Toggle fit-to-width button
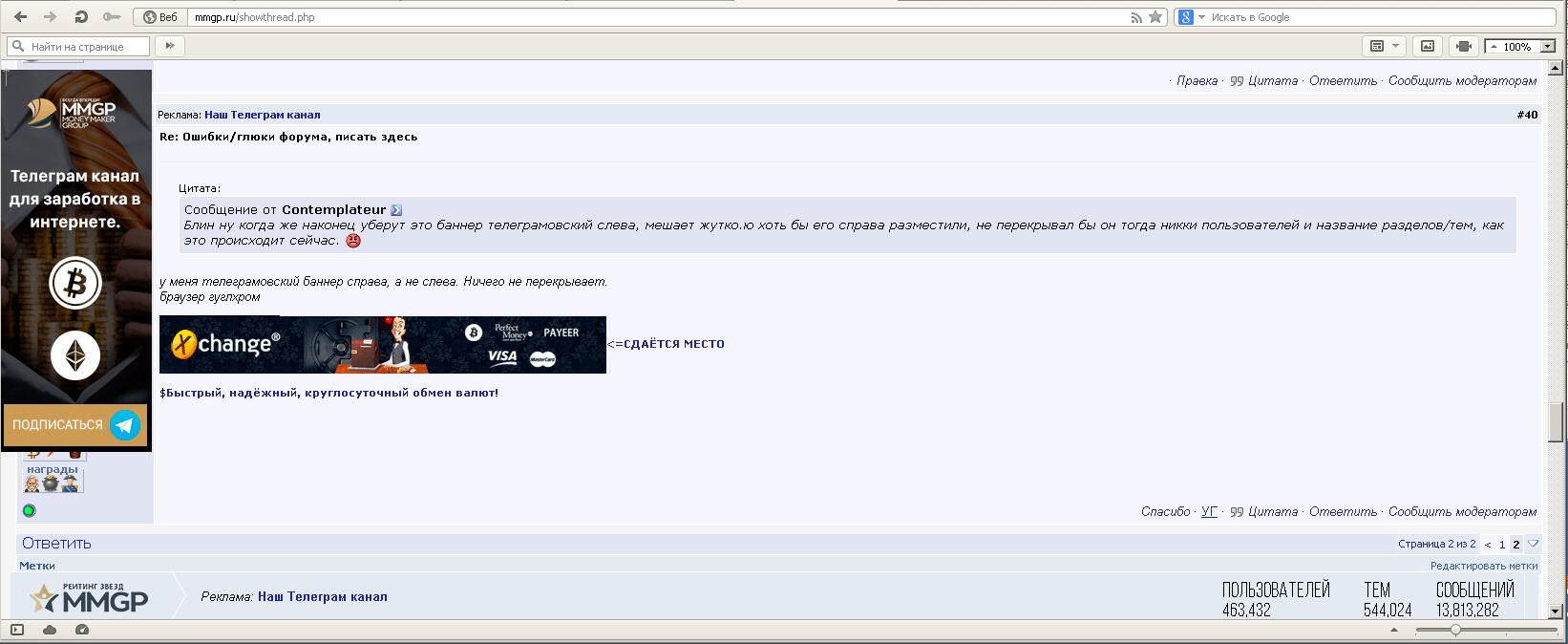Screen dimensions: 1568x644 point(1464,46)
